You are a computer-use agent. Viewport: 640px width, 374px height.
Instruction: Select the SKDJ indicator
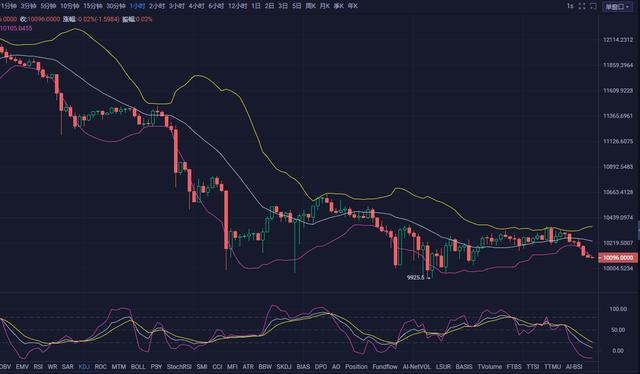(x=284, y=367)
